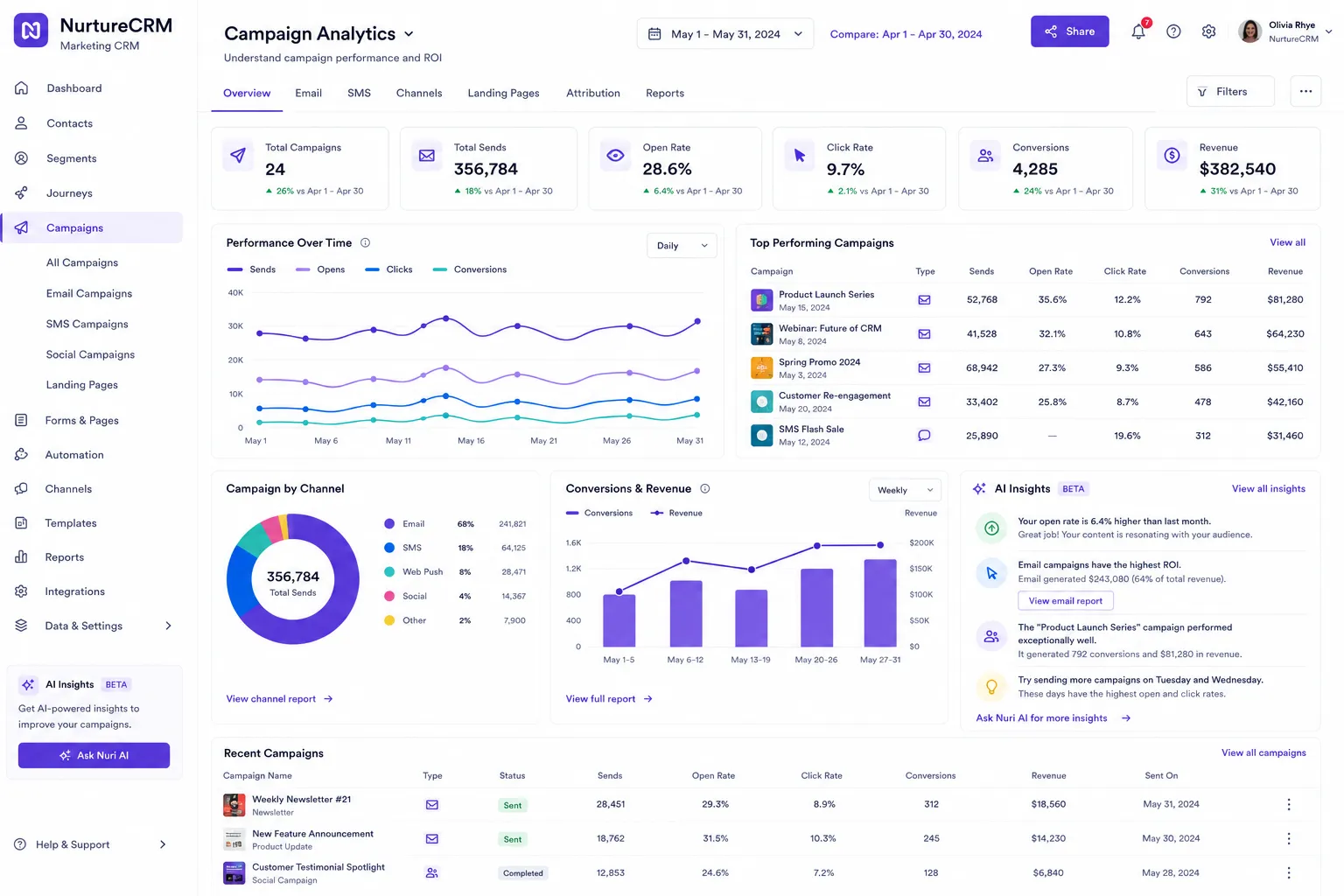Click the May 27–31 conversions bar
1344x896 pixels.
tap(880, 603)
